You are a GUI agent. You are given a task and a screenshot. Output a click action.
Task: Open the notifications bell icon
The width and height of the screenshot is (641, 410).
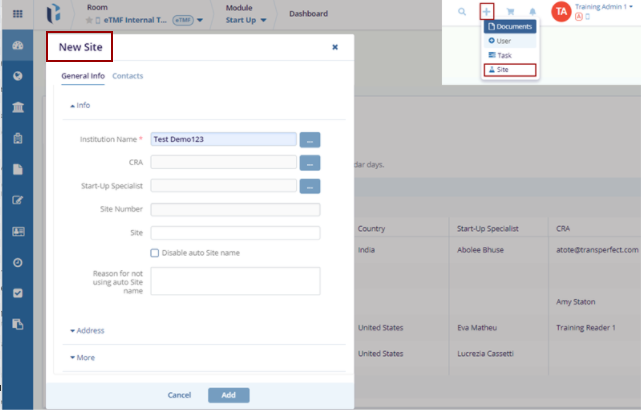tap(532, 12)
